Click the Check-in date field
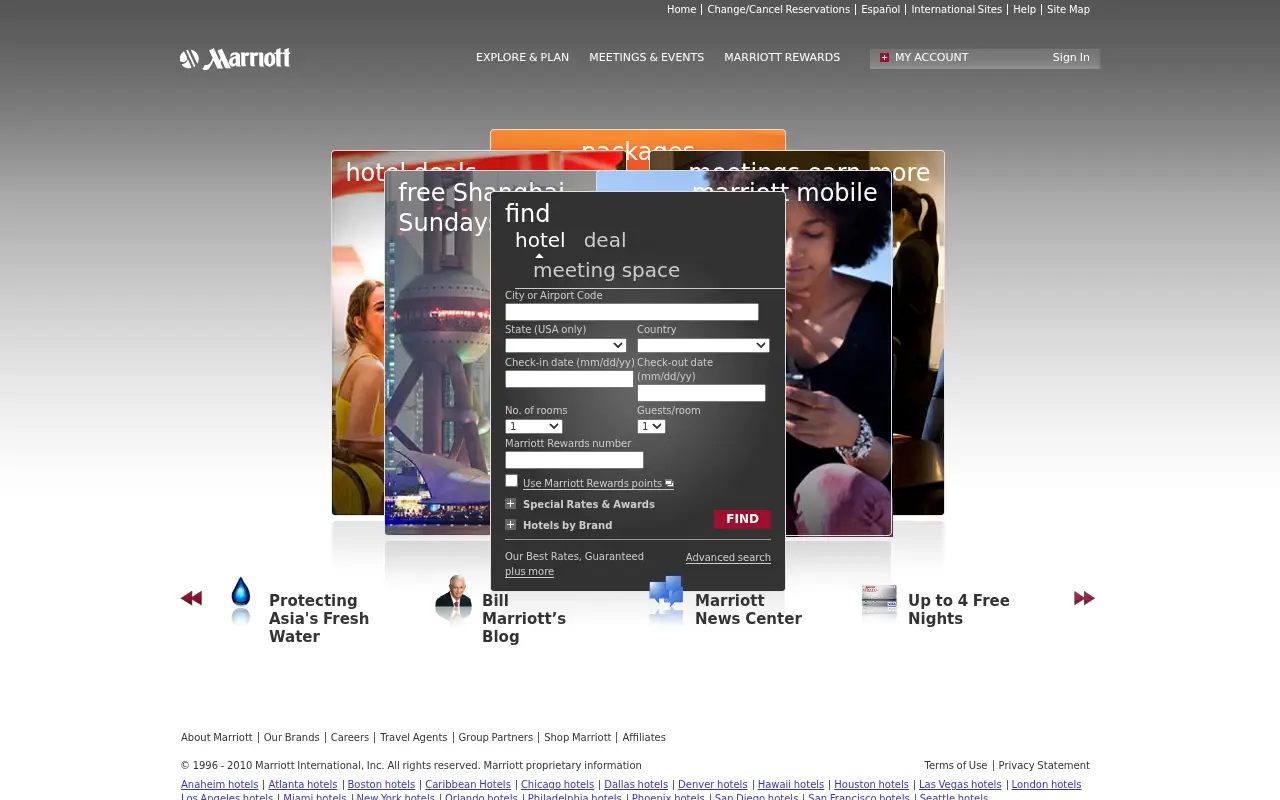 [569, 379]
